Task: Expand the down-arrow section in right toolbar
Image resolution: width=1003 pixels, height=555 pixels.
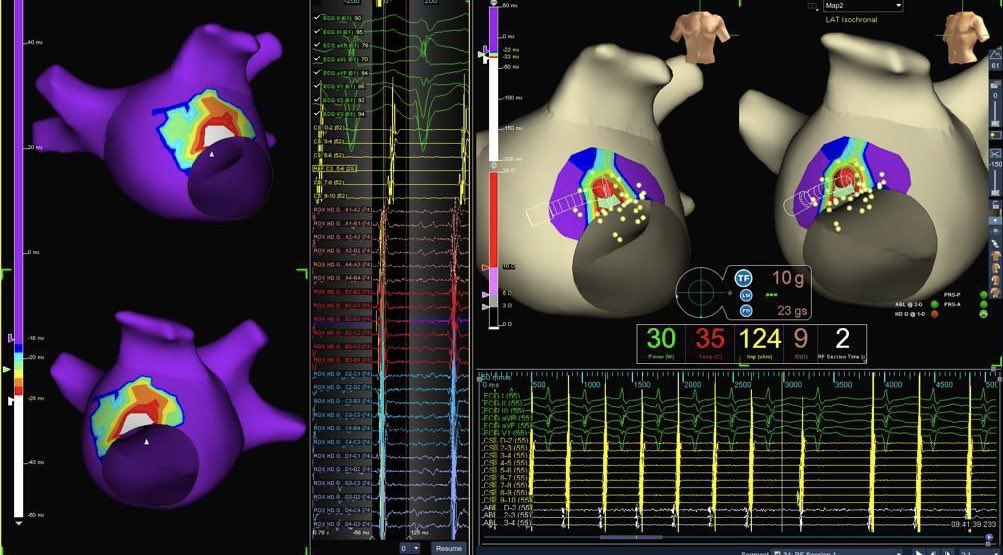Action: point(995,221)
